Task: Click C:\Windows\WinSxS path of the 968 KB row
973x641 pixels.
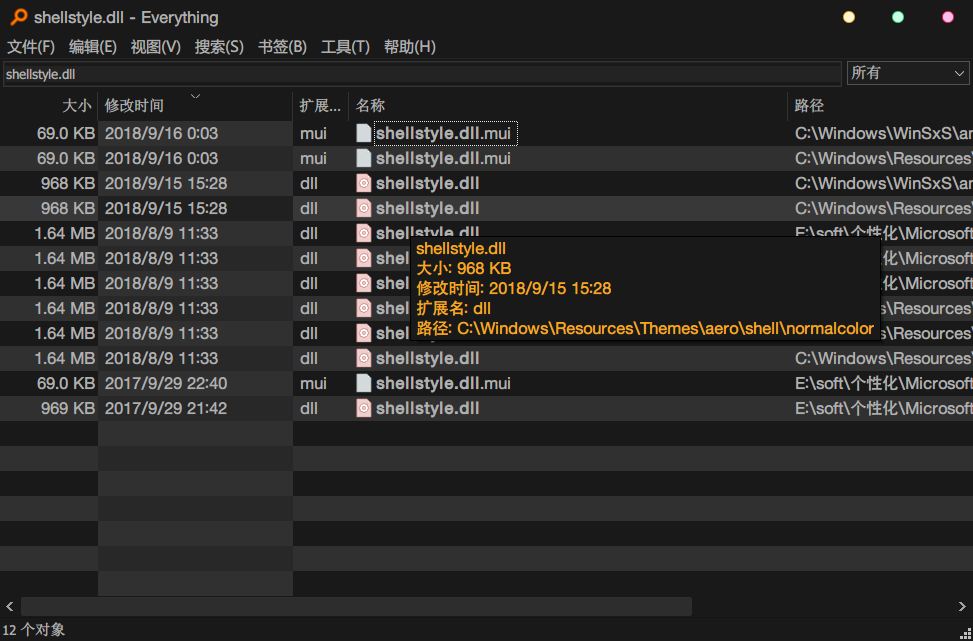Action: tap(884, 183)
